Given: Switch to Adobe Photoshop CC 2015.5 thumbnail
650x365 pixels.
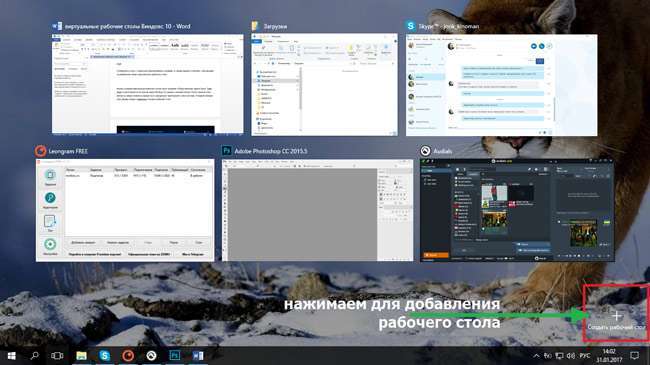Looking at the screenshot, I should [318, 210].
